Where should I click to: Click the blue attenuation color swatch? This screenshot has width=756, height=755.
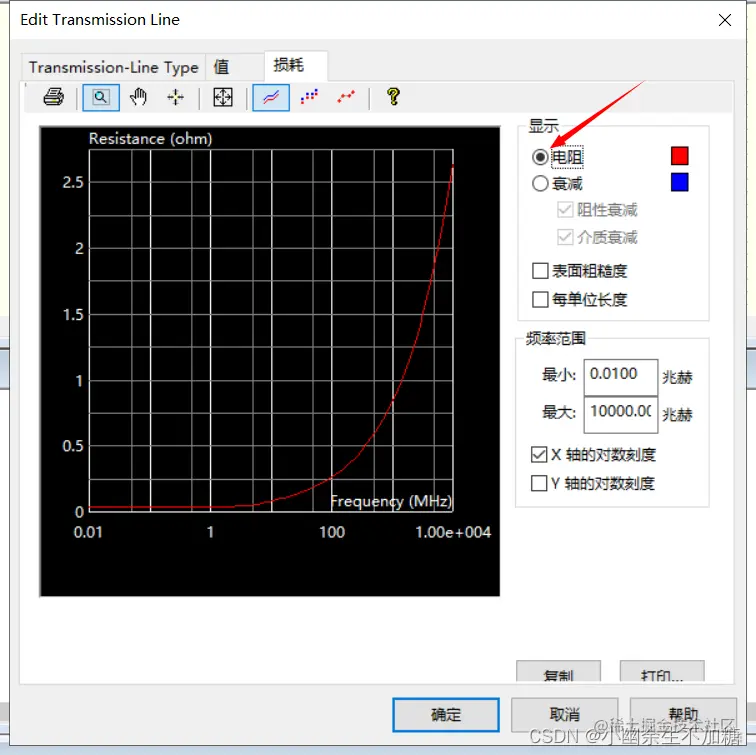679,182
